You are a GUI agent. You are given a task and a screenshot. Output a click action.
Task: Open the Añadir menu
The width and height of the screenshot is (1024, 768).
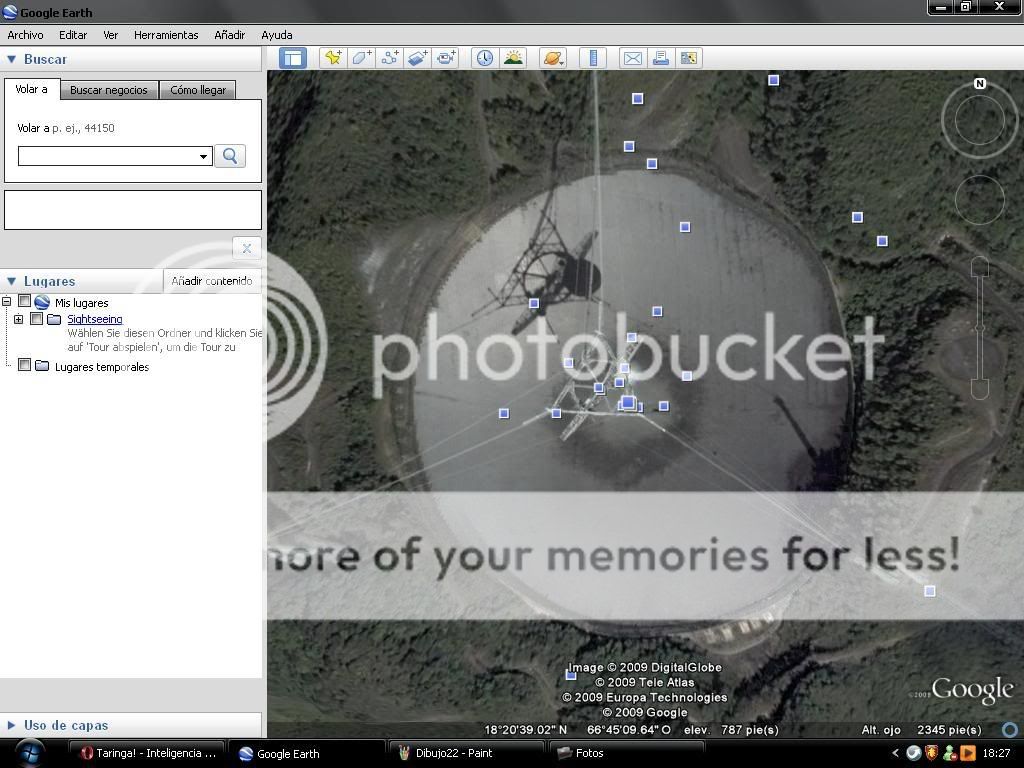[230, 35]
